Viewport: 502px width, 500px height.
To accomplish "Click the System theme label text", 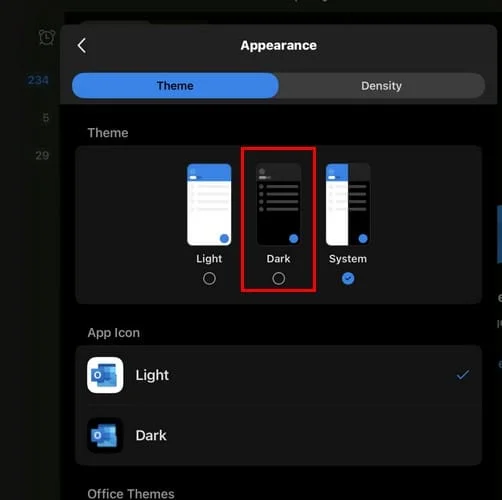I will pyautogui.click(x=348, y=259).
